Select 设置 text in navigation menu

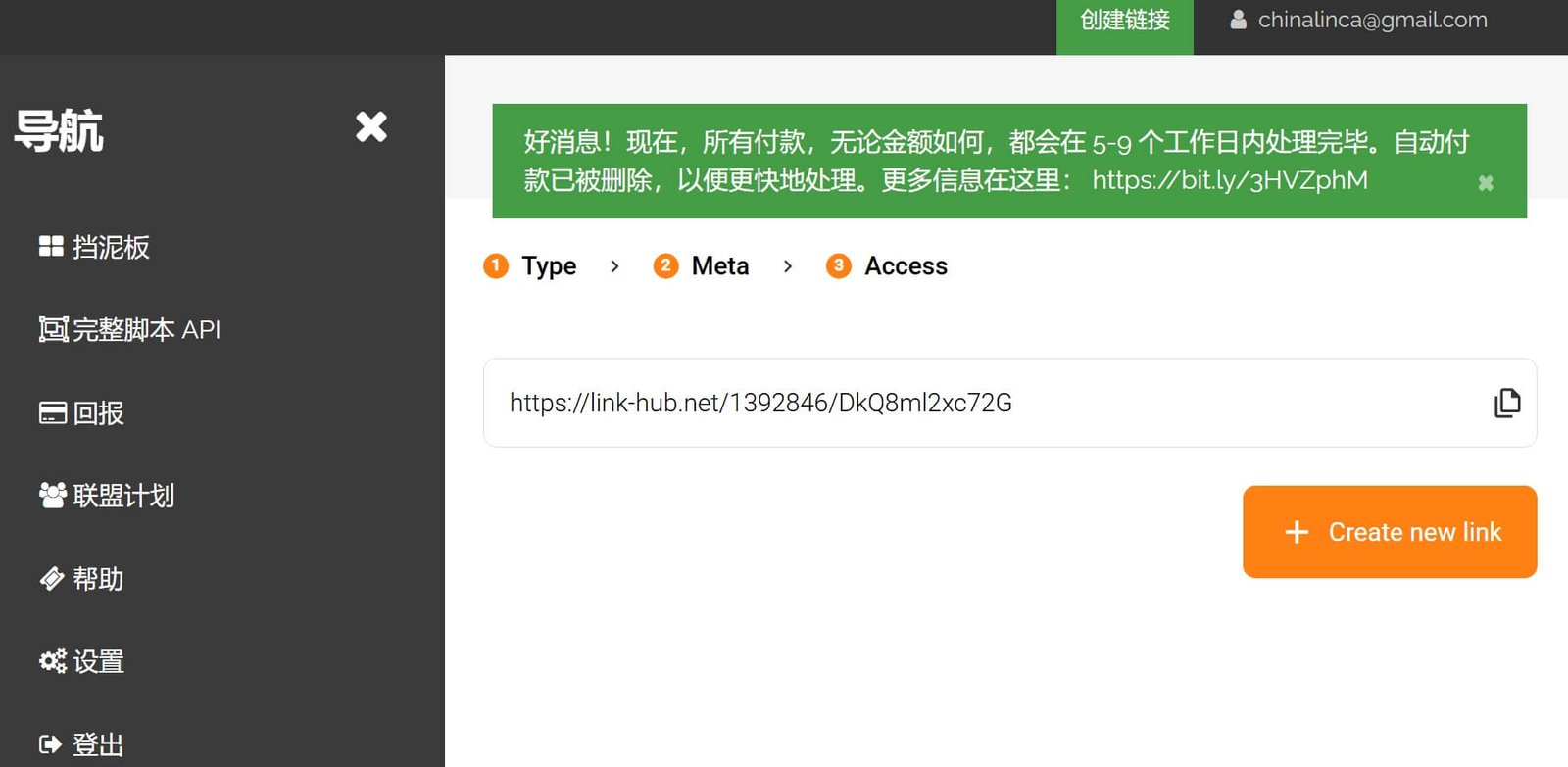(x=99, y=662)
